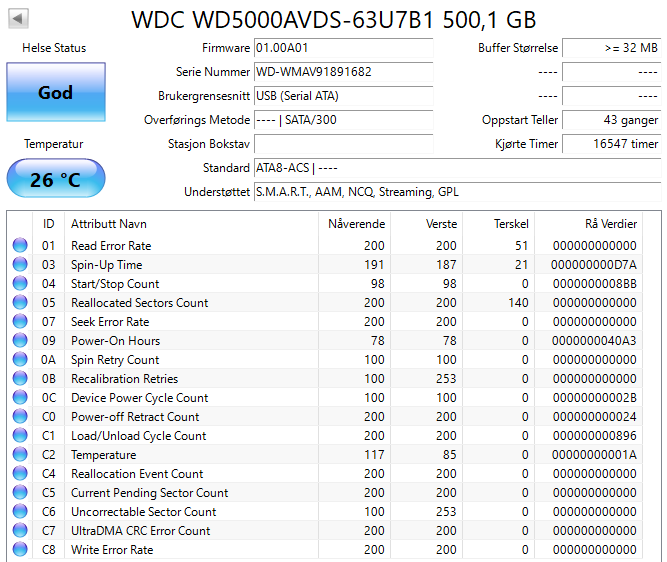The height and width of the screenshot is (562, 667).
Task: Click the status orb for Current Pending Sector Count
Action: coord(20,493)
